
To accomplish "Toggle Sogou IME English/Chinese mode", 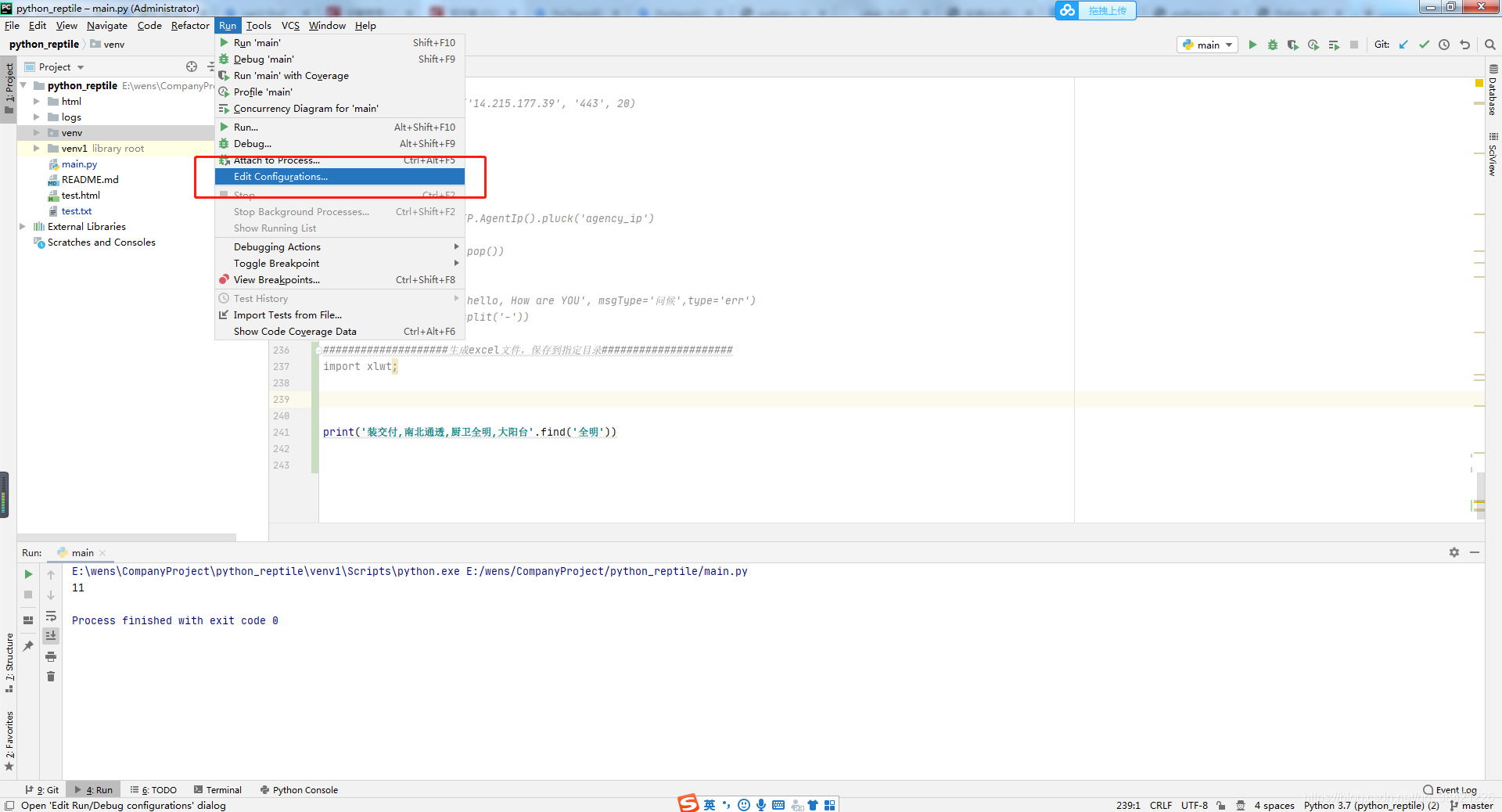I will (709, 804).
